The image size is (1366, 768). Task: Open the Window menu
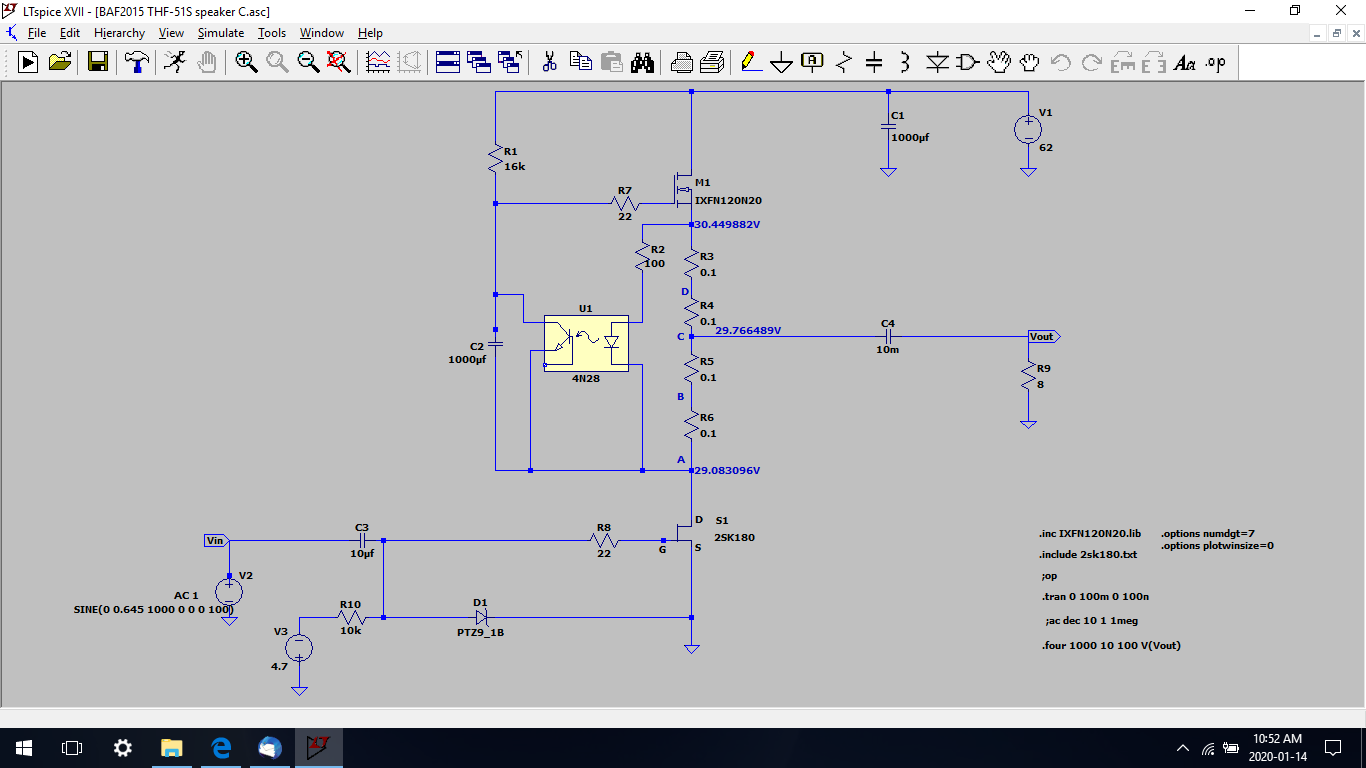click(x=322, y=33)
